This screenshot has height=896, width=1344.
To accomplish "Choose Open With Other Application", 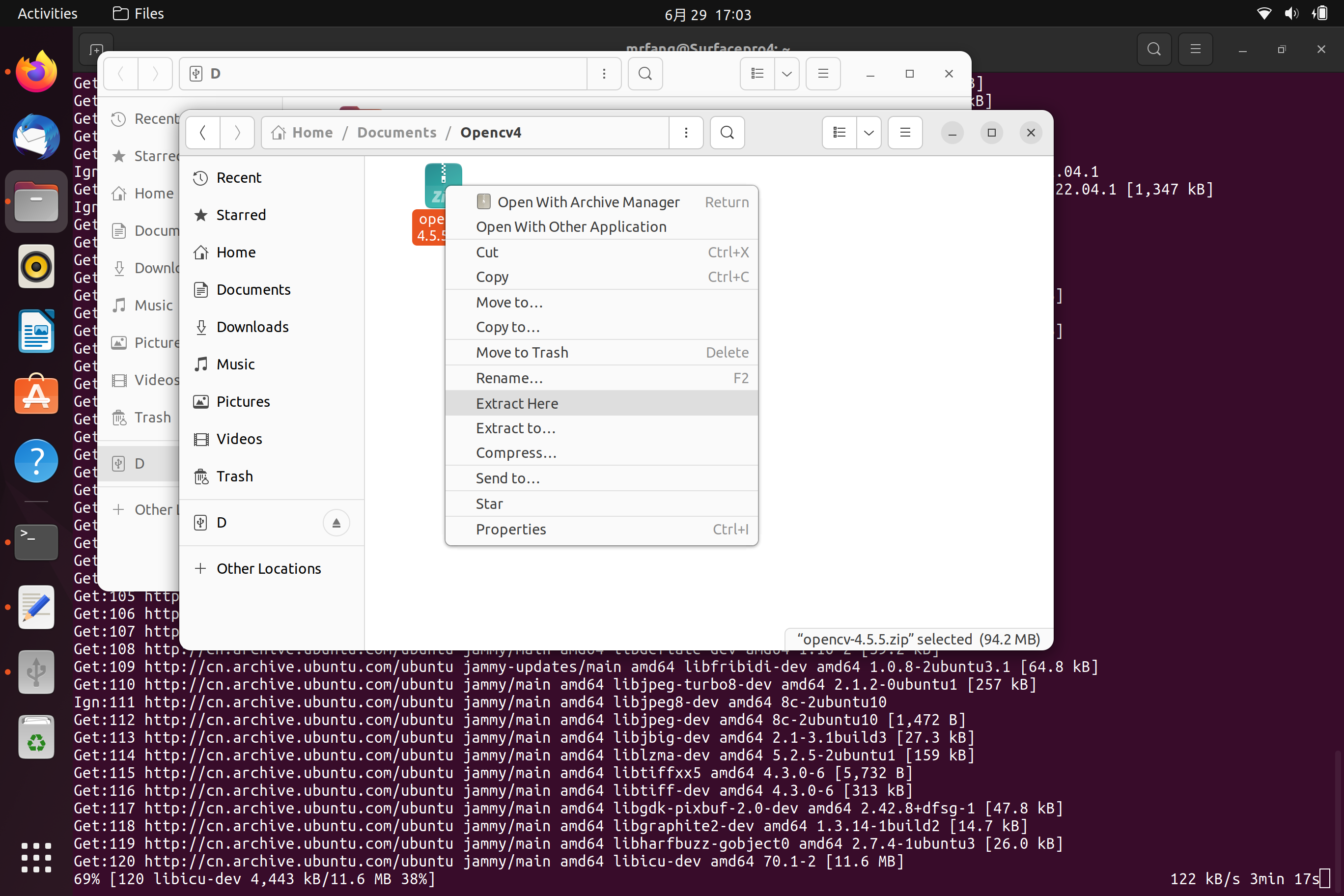I will [x=601, y=227].
